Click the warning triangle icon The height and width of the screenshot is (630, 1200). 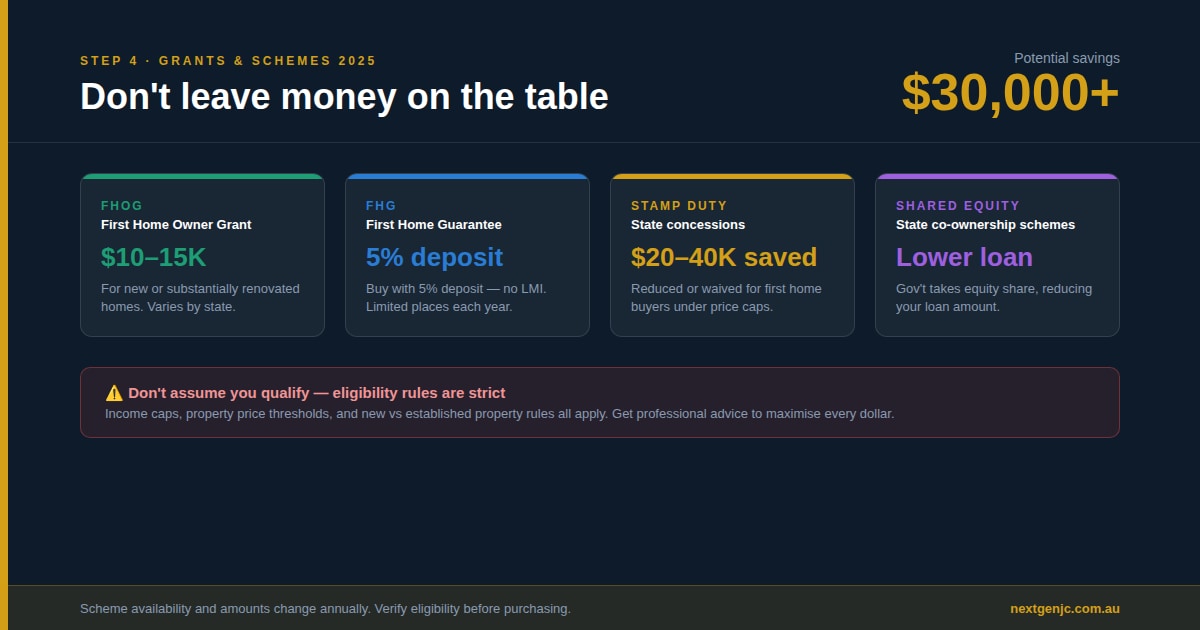pos(114,393)
